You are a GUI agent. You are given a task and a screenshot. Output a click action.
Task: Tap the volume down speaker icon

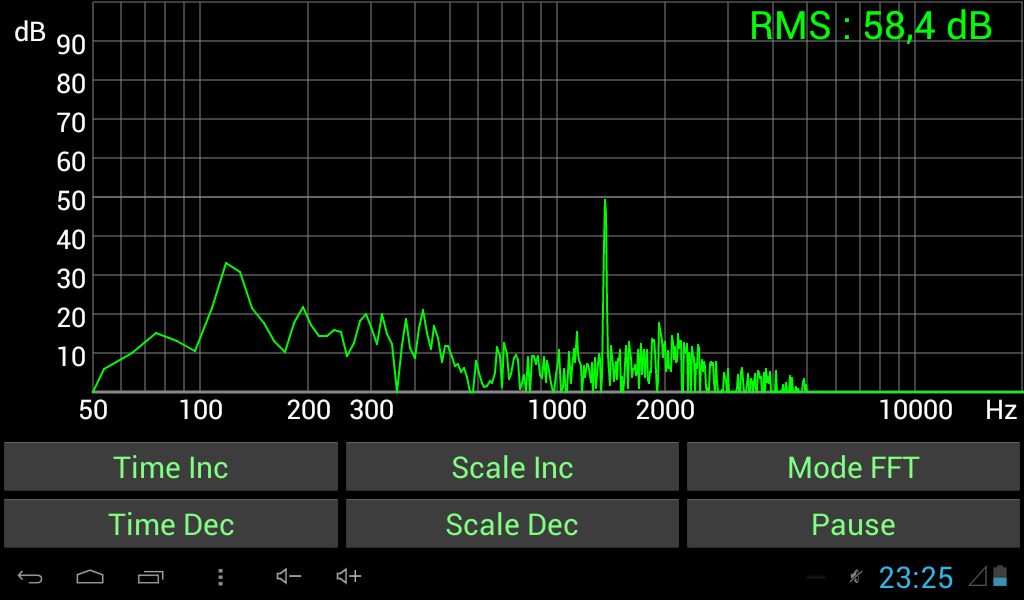point(288,576)
